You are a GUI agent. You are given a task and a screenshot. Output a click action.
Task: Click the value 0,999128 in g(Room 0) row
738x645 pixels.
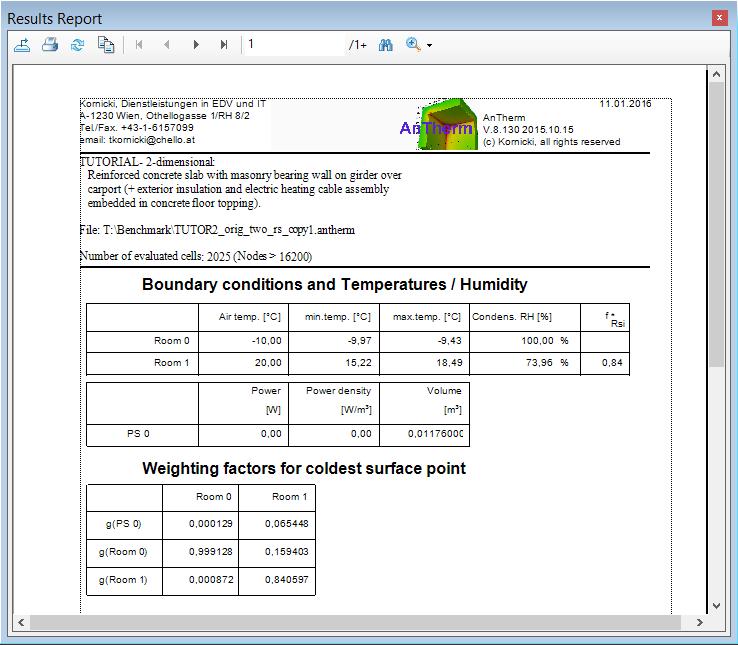pyautogui.click(x=211, y=552)
